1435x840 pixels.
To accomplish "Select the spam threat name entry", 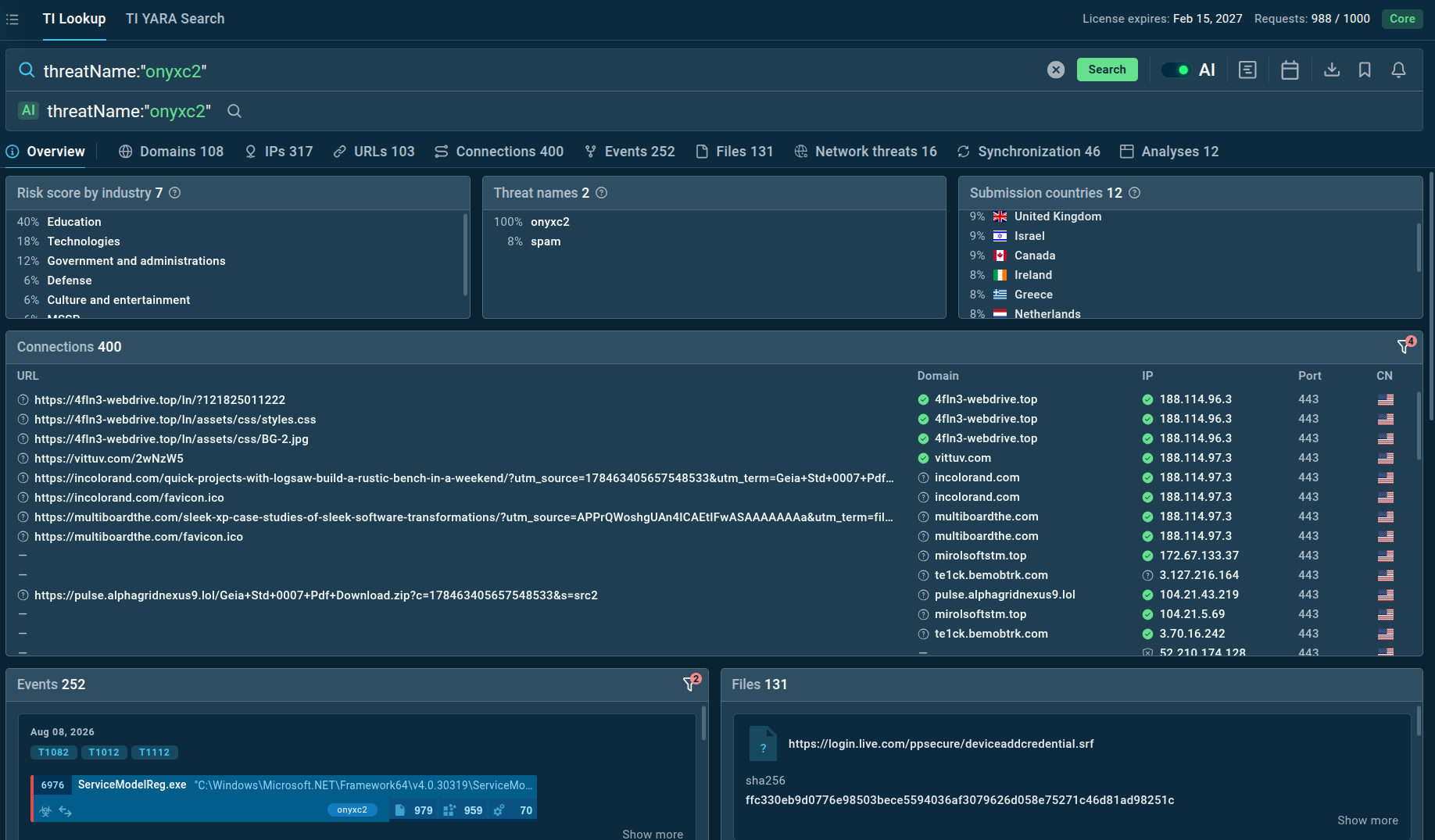I will pos(546,241).
